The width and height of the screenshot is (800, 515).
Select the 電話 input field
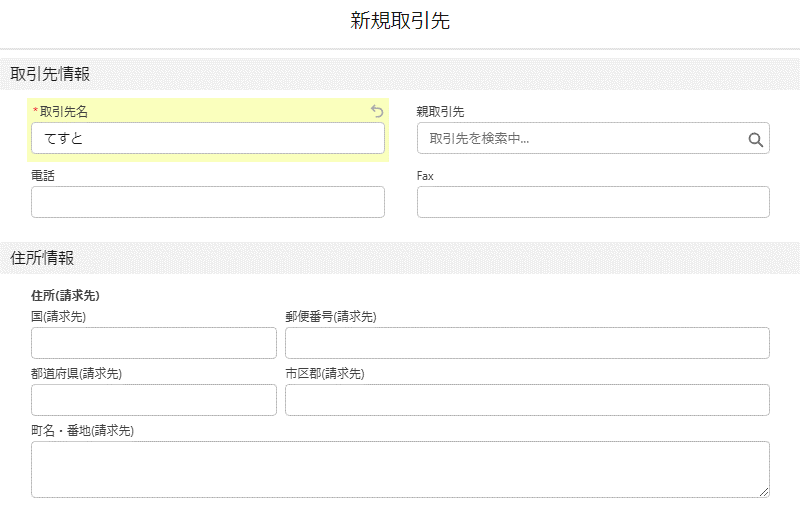[208, 202]
